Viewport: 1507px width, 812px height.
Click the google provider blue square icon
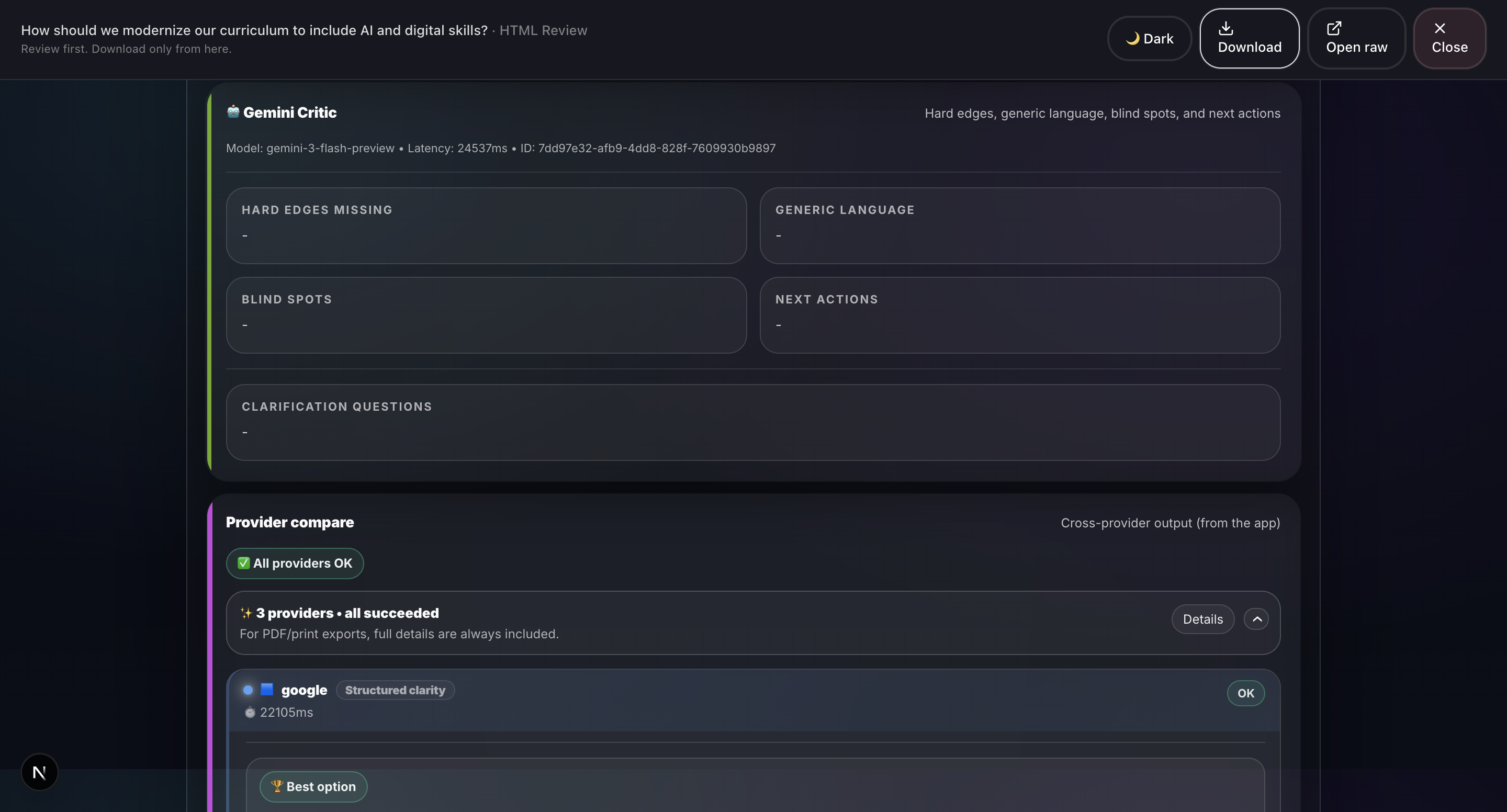coord(267,689)
